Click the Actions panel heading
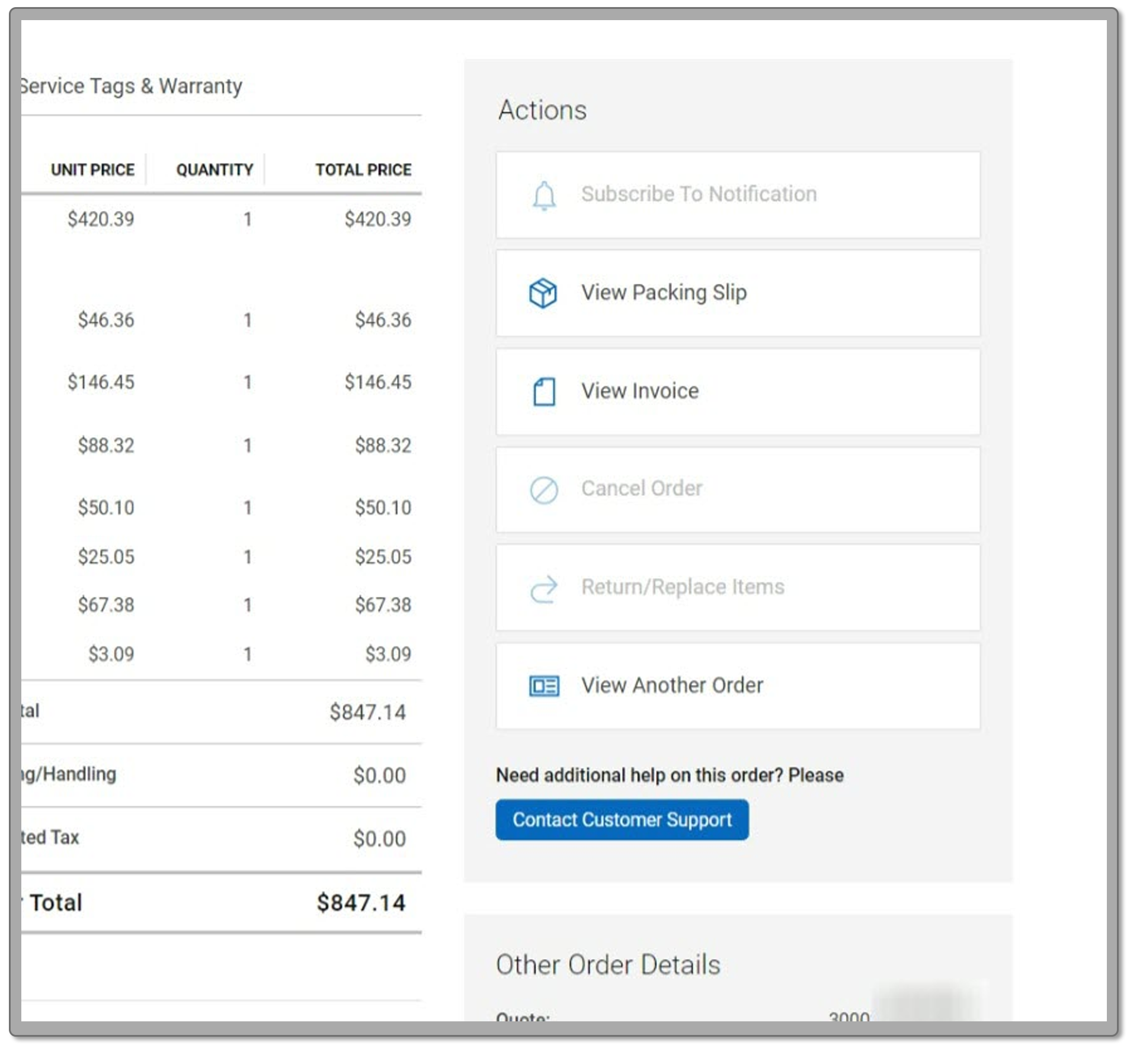This screenshot has height=1064, width=1127. pos(542,110)
